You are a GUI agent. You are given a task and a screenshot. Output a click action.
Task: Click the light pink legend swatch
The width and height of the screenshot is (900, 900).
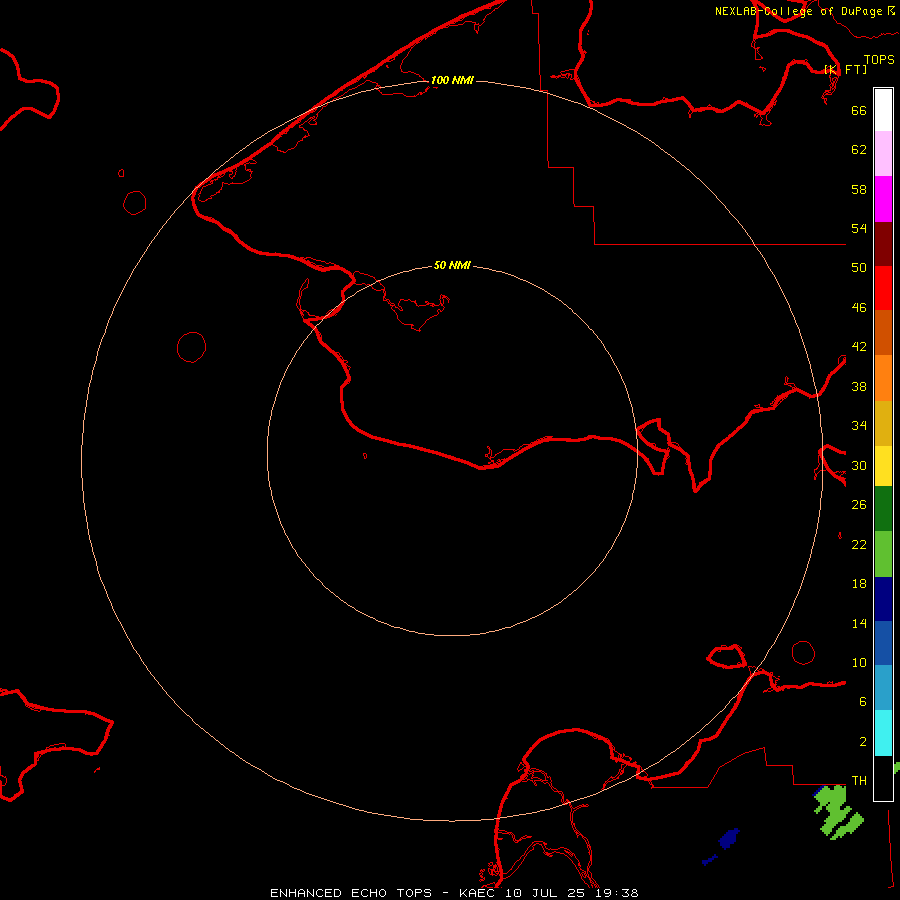coord(883,154)
